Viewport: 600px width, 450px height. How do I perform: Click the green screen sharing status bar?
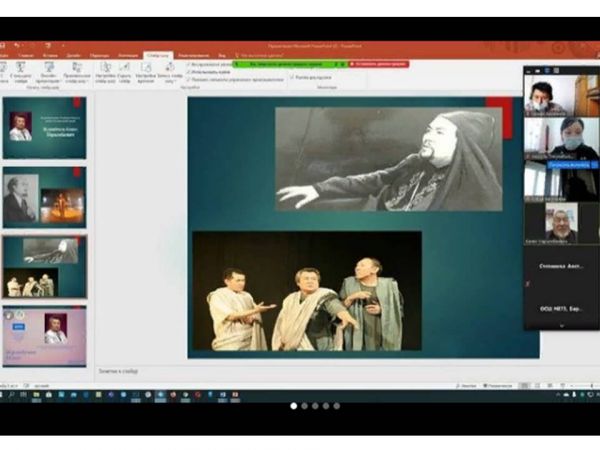click(x=288, y=63)
